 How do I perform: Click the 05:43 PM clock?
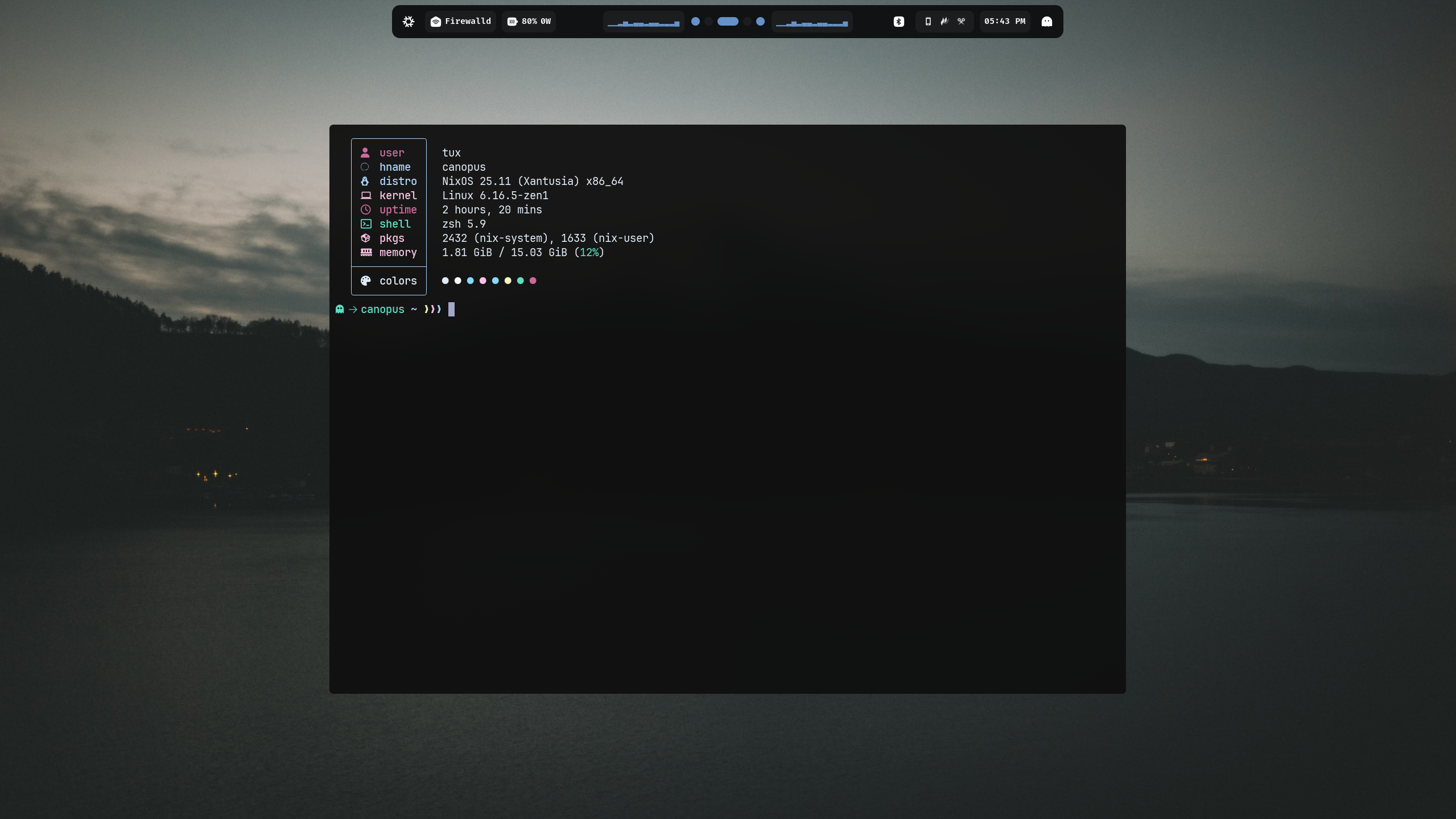tap(1004, 22)
